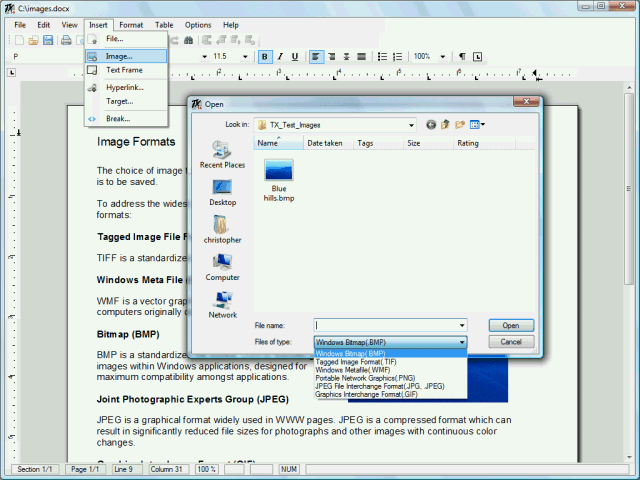Select Hyperlink... in the Insert menu
This screenshot has width=640, height=480.
tap(125, 88)
